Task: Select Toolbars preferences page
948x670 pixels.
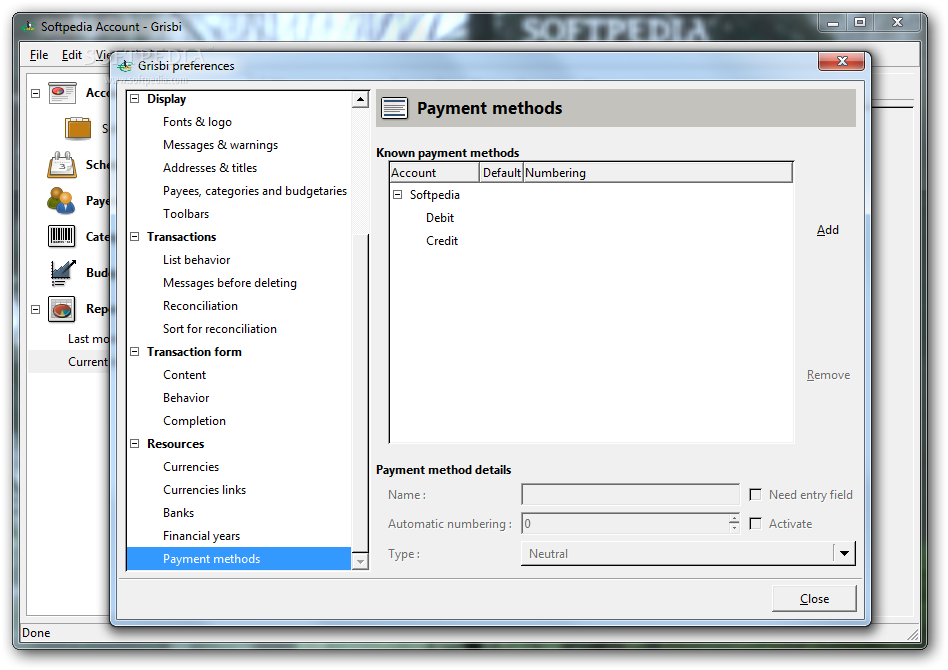Action: tap(186, 213)
